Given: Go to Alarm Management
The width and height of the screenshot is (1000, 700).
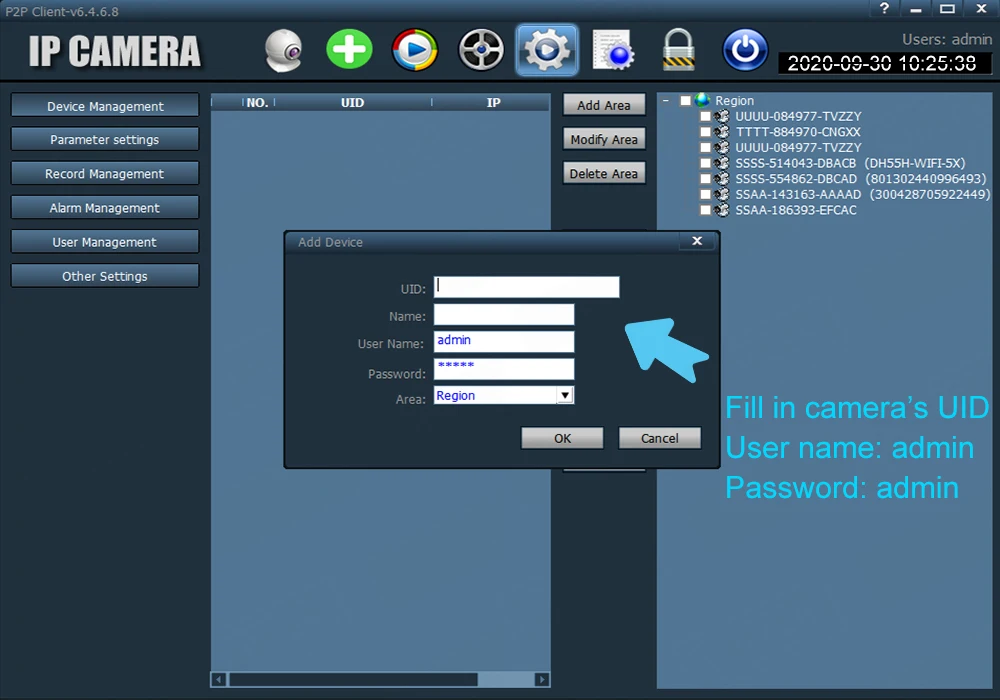Looking at the screenshot, I should click(x=105, y=208).
